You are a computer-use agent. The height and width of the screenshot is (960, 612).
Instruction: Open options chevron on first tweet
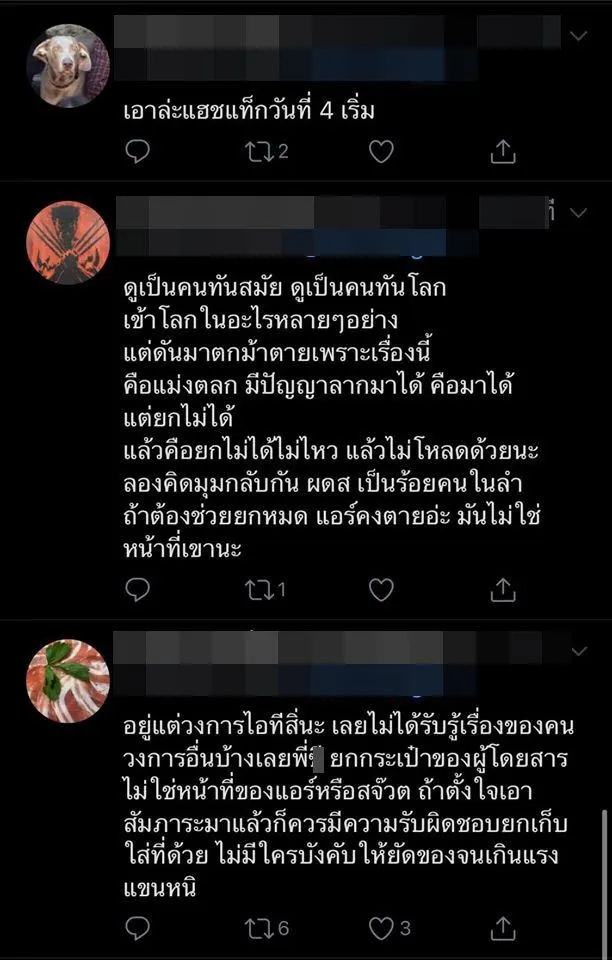pos(578,36)
